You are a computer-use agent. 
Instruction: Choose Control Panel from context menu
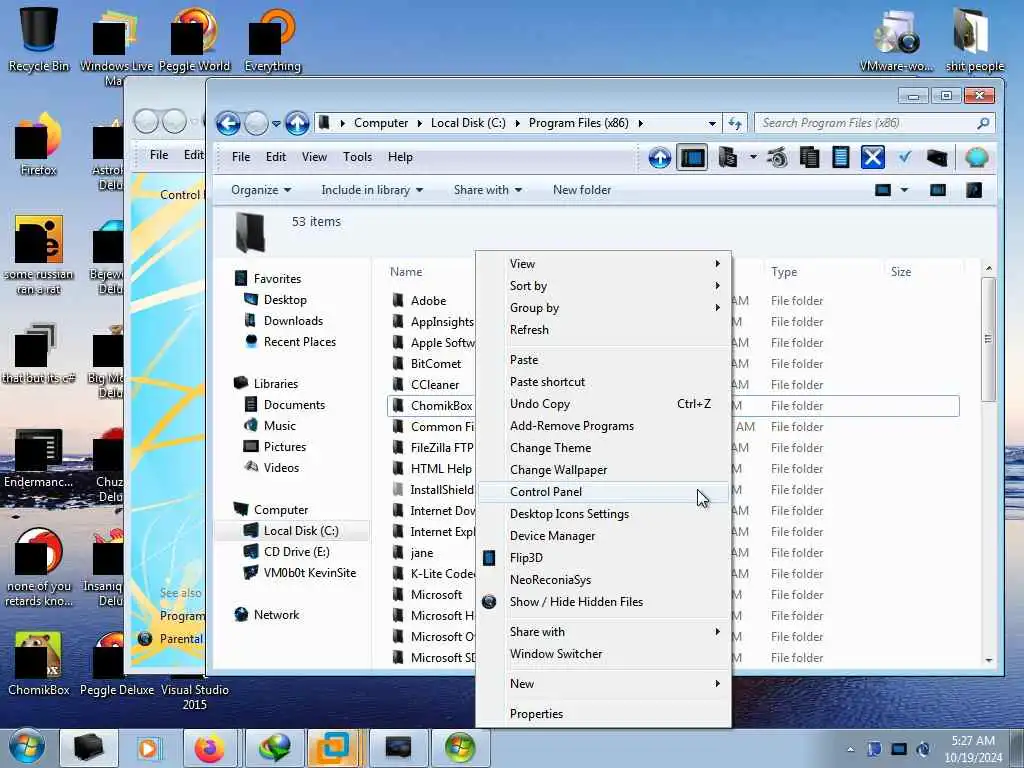(604, 492)
